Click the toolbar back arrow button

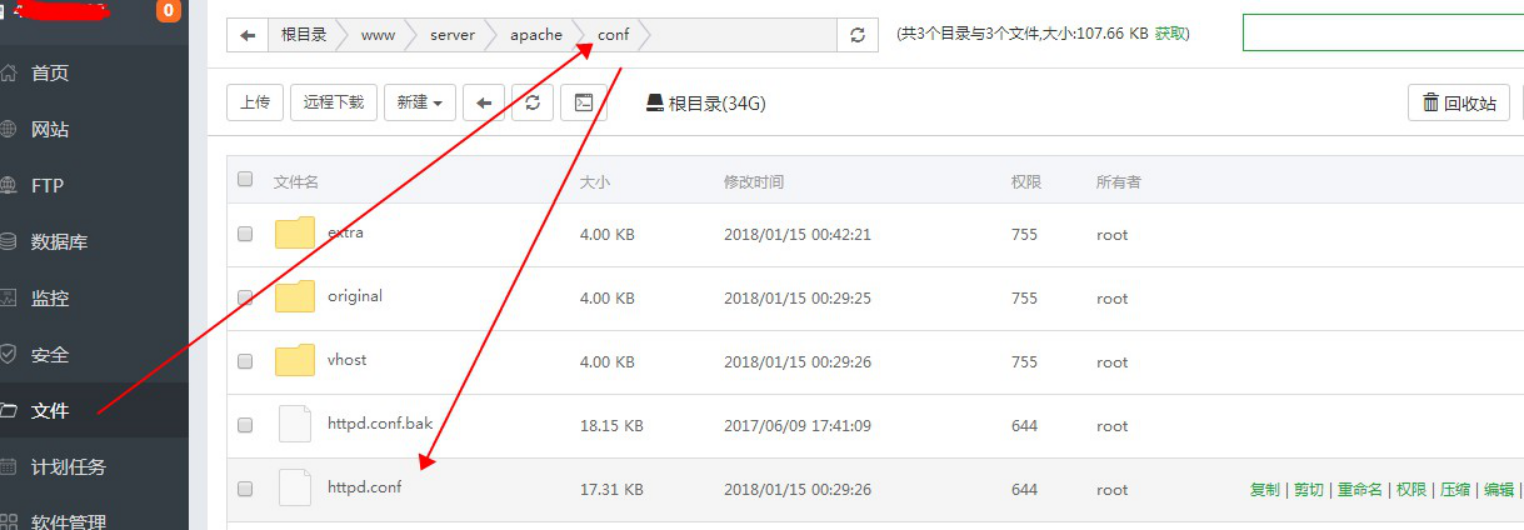(x=484, y=103)
